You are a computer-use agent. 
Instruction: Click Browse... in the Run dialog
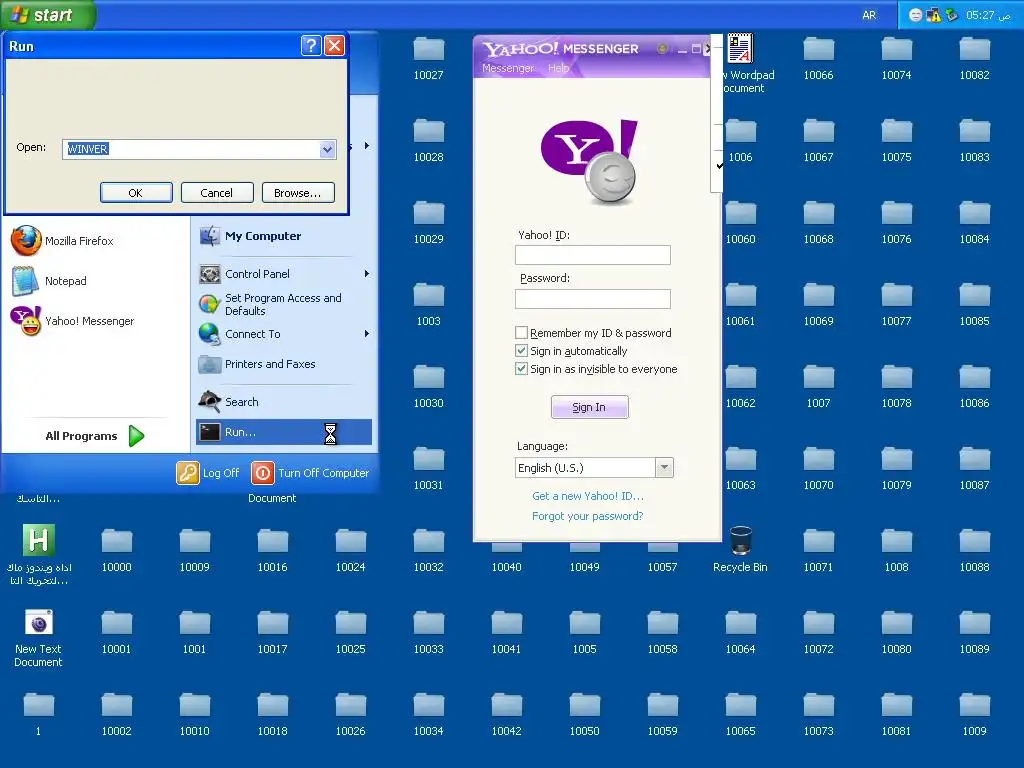point(298,193)
